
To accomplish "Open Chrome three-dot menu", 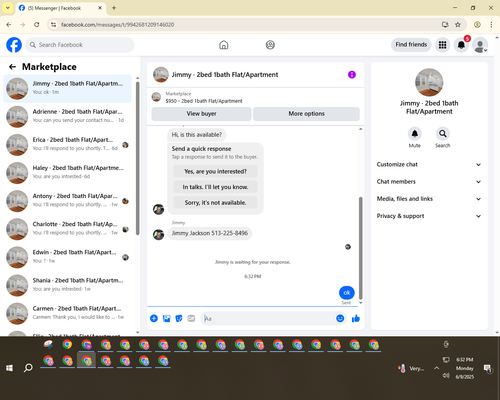I will [491, 25].
